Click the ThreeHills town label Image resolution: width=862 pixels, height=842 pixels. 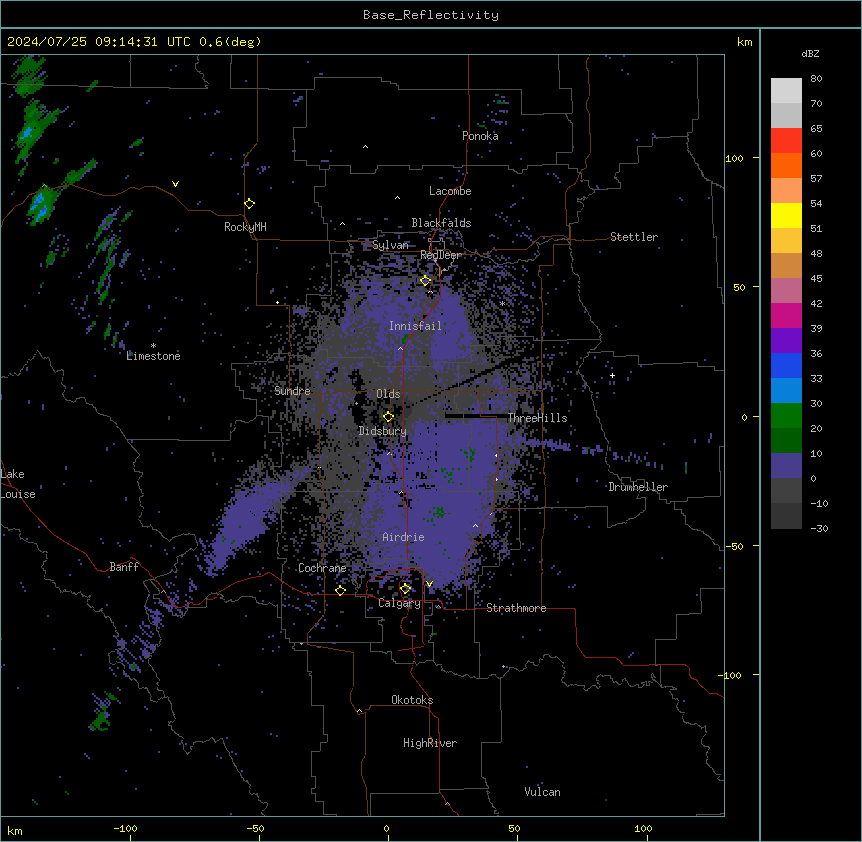point(537,418)
